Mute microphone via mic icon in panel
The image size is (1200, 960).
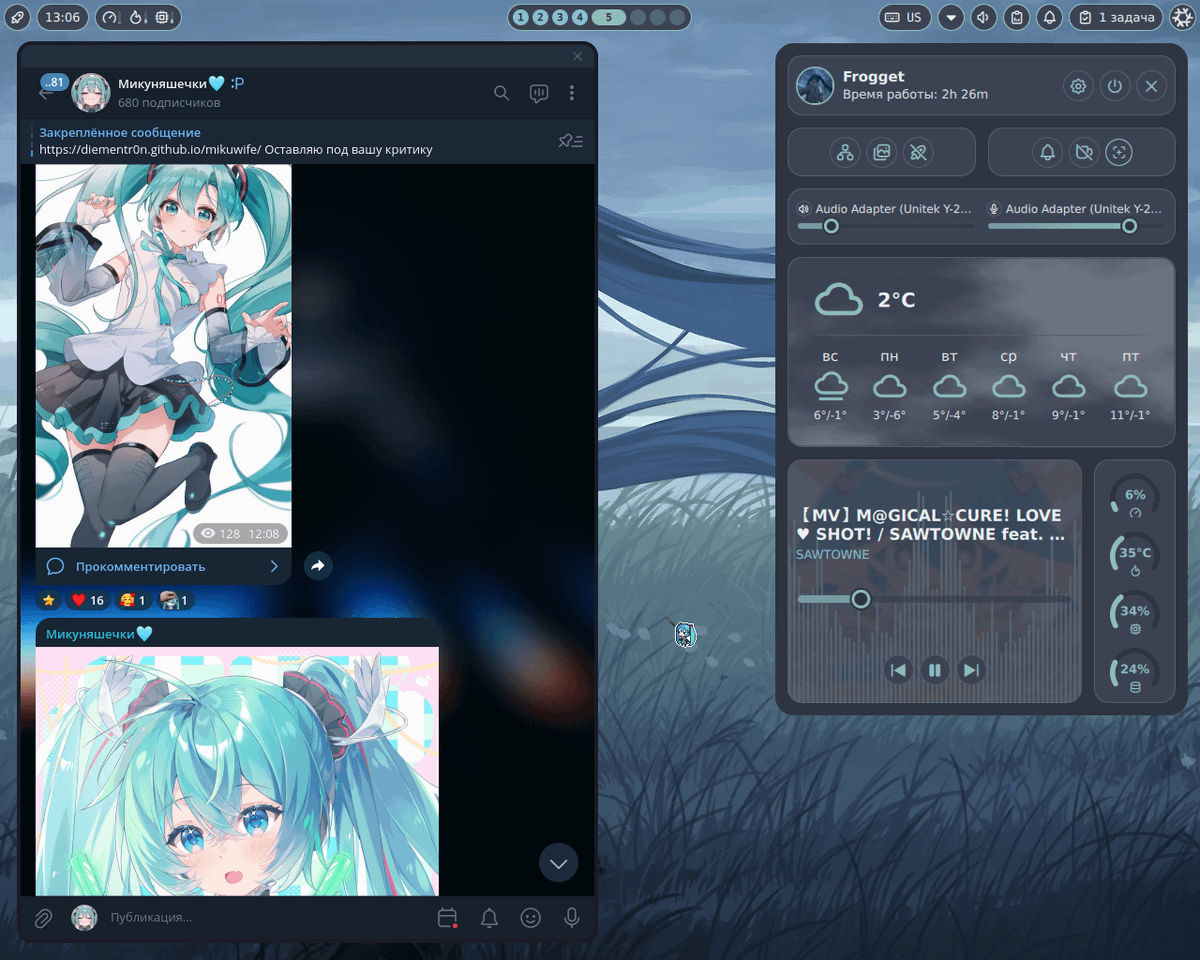[994, 209]
